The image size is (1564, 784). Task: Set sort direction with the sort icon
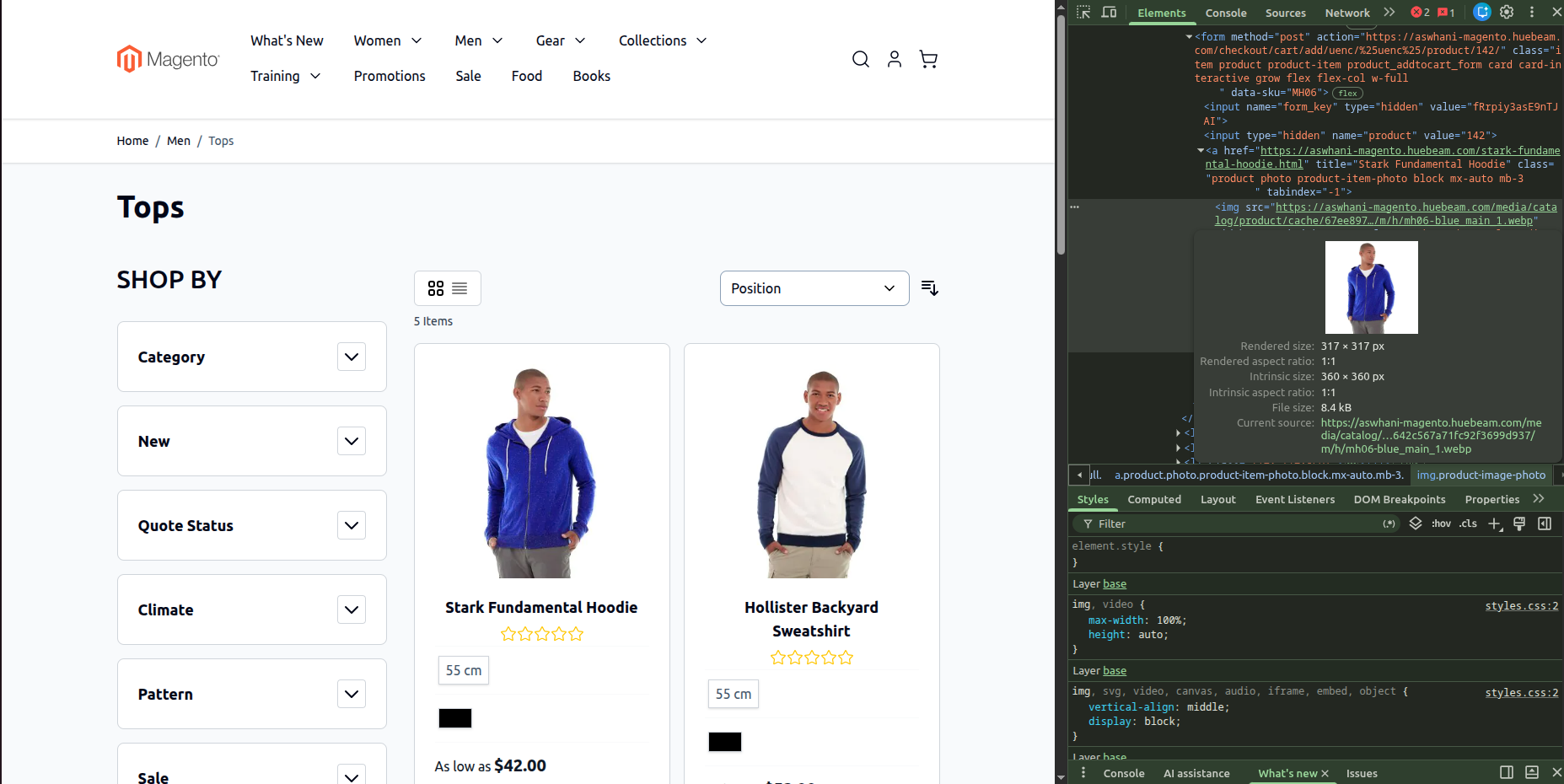(x=930, y=288)
